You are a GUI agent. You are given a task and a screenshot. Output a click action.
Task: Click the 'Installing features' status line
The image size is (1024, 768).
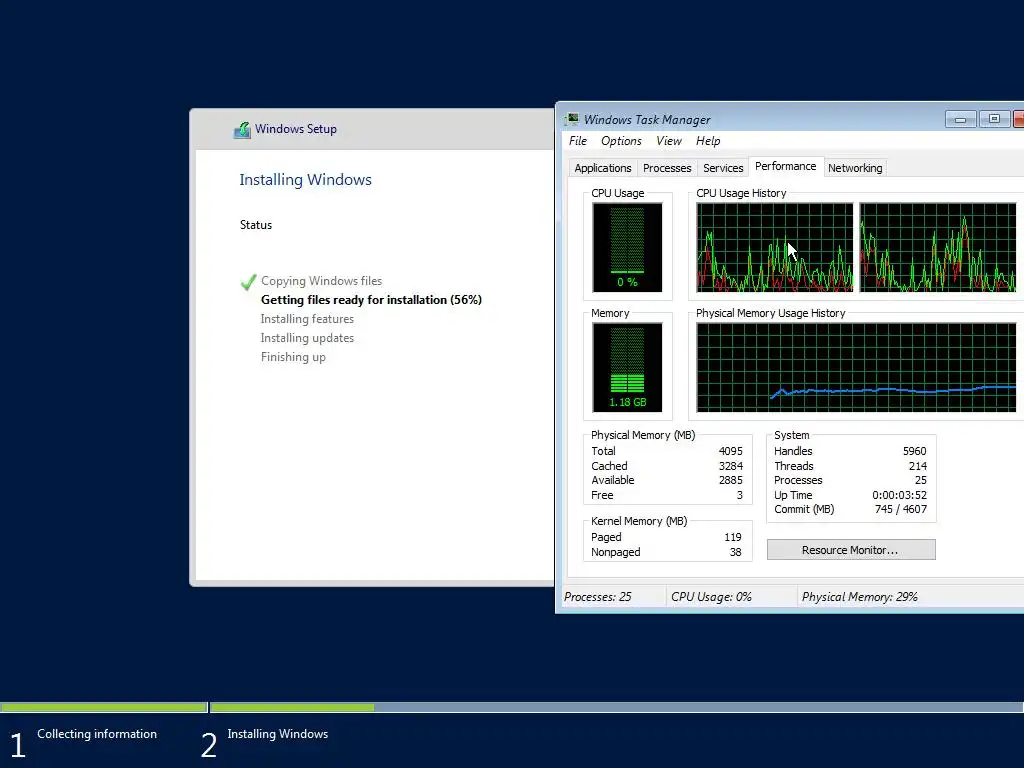pyautogui.click(x=307, y=319)
